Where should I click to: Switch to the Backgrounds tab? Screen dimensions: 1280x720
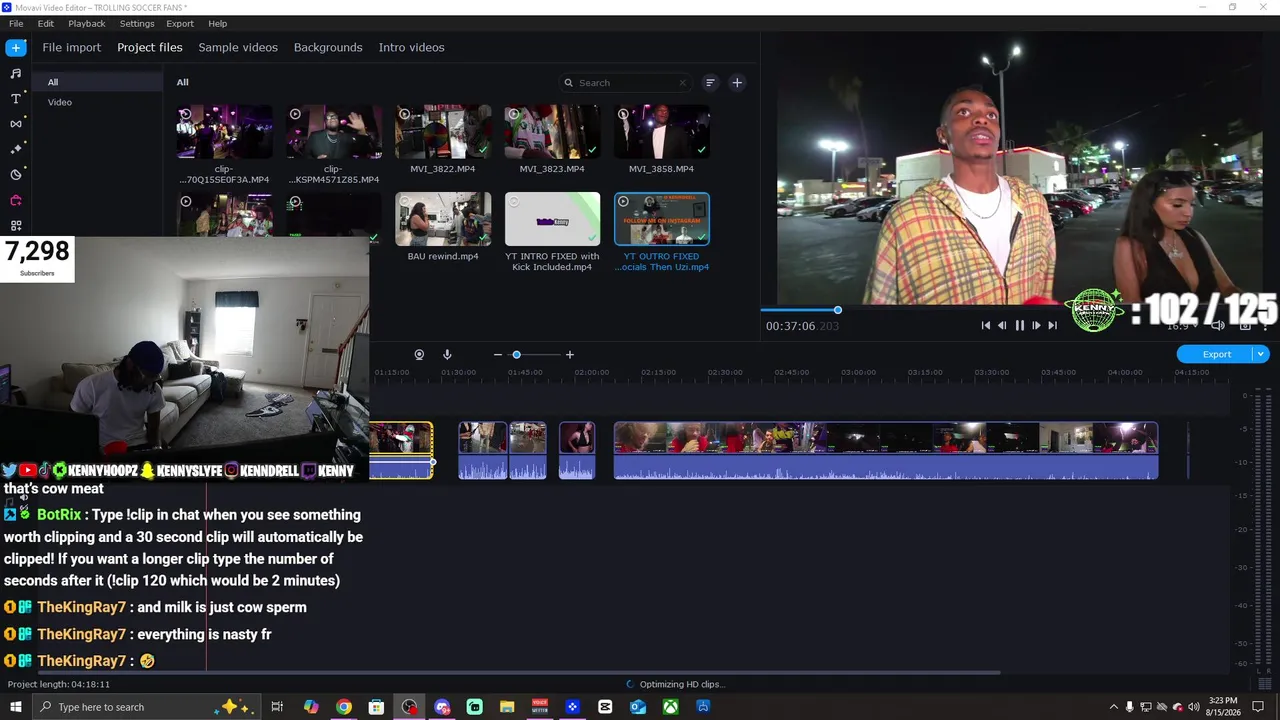[328, 47]
